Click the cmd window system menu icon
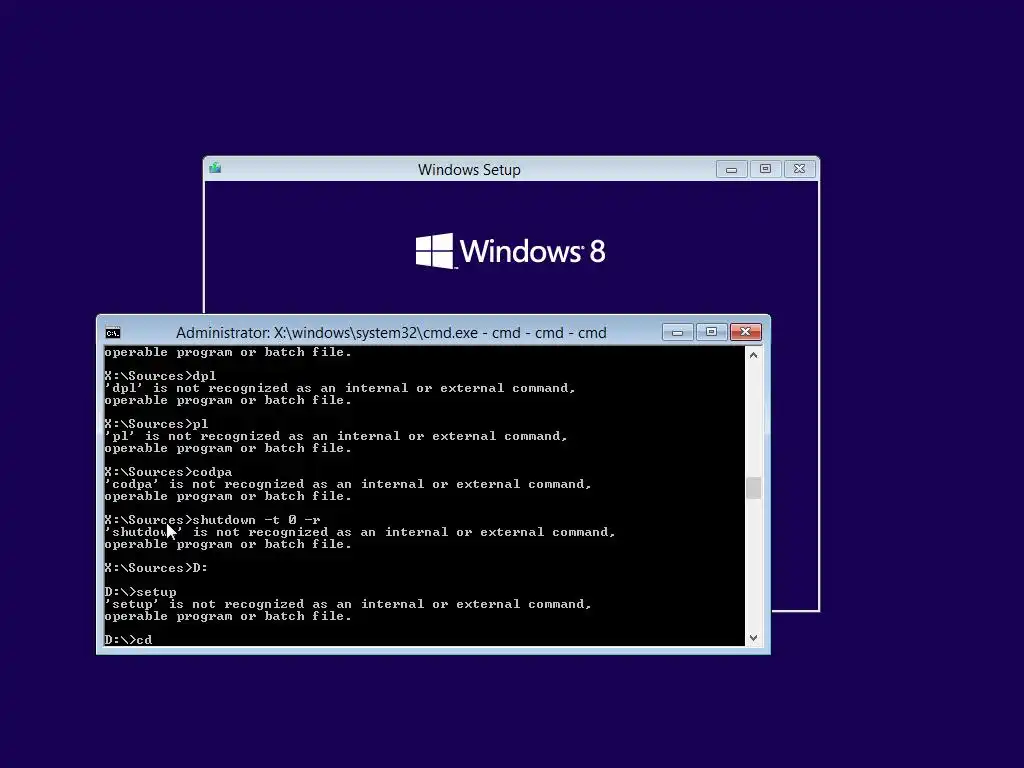The height and width of the screenshot is (768, 1024). [x=113, y=333]
